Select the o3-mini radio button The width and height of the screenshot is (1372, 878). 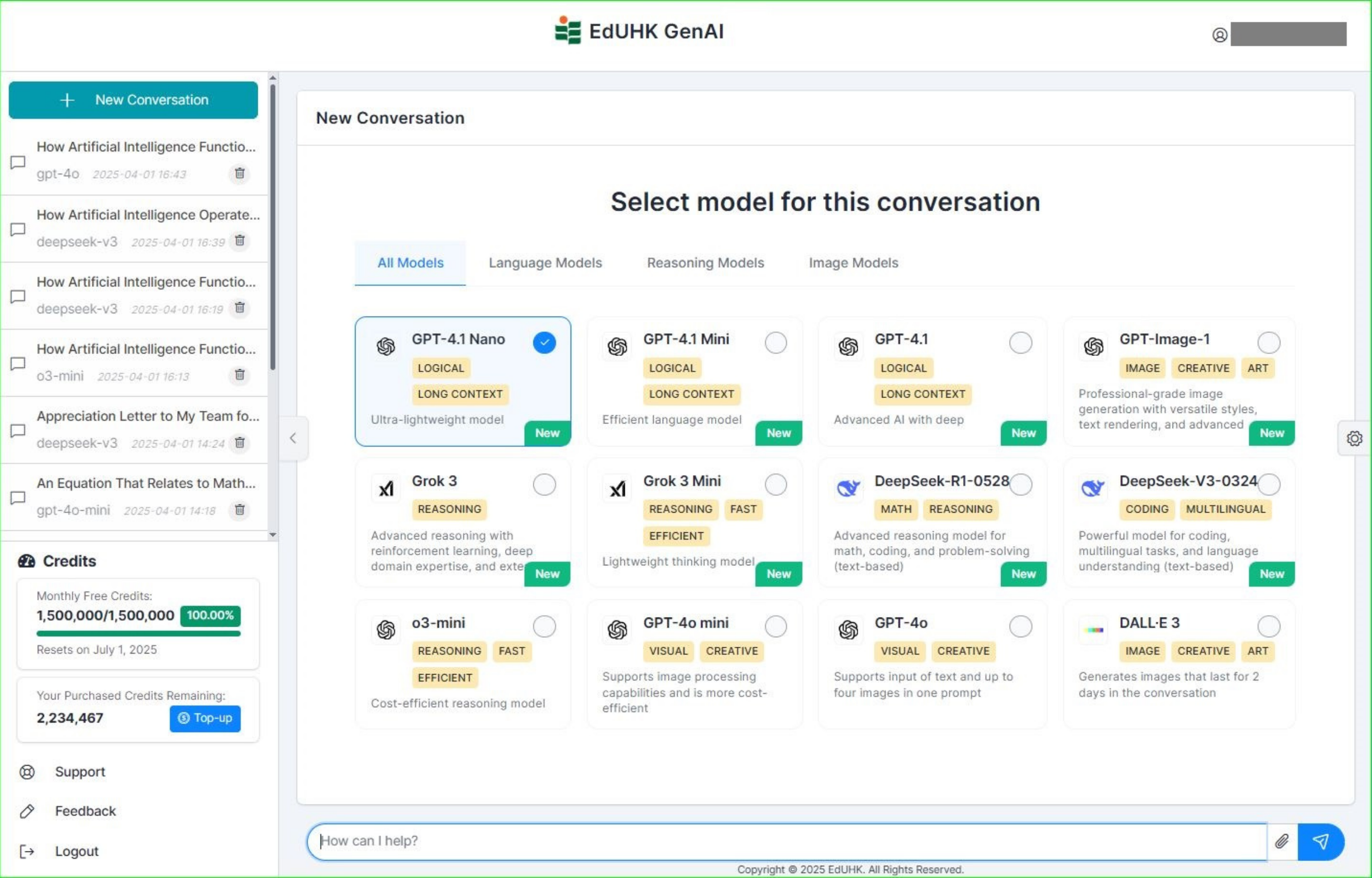pos(544,627)
